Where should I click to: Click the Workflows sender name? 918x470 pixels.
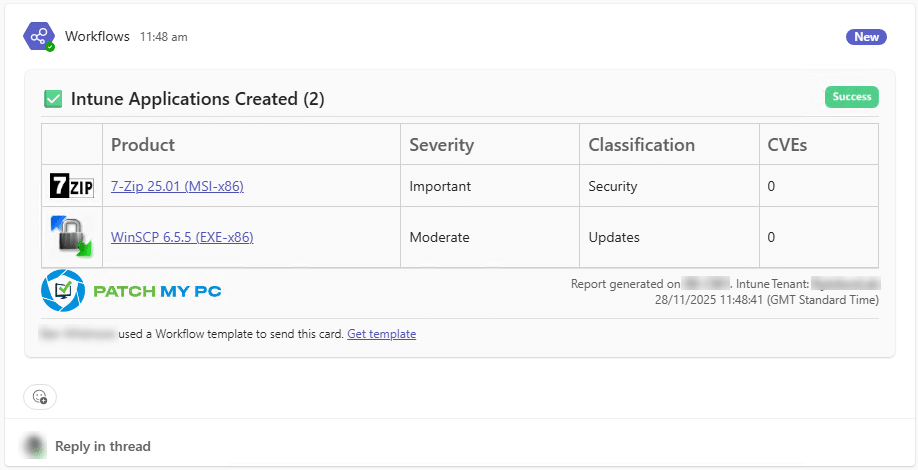point(97,37)
